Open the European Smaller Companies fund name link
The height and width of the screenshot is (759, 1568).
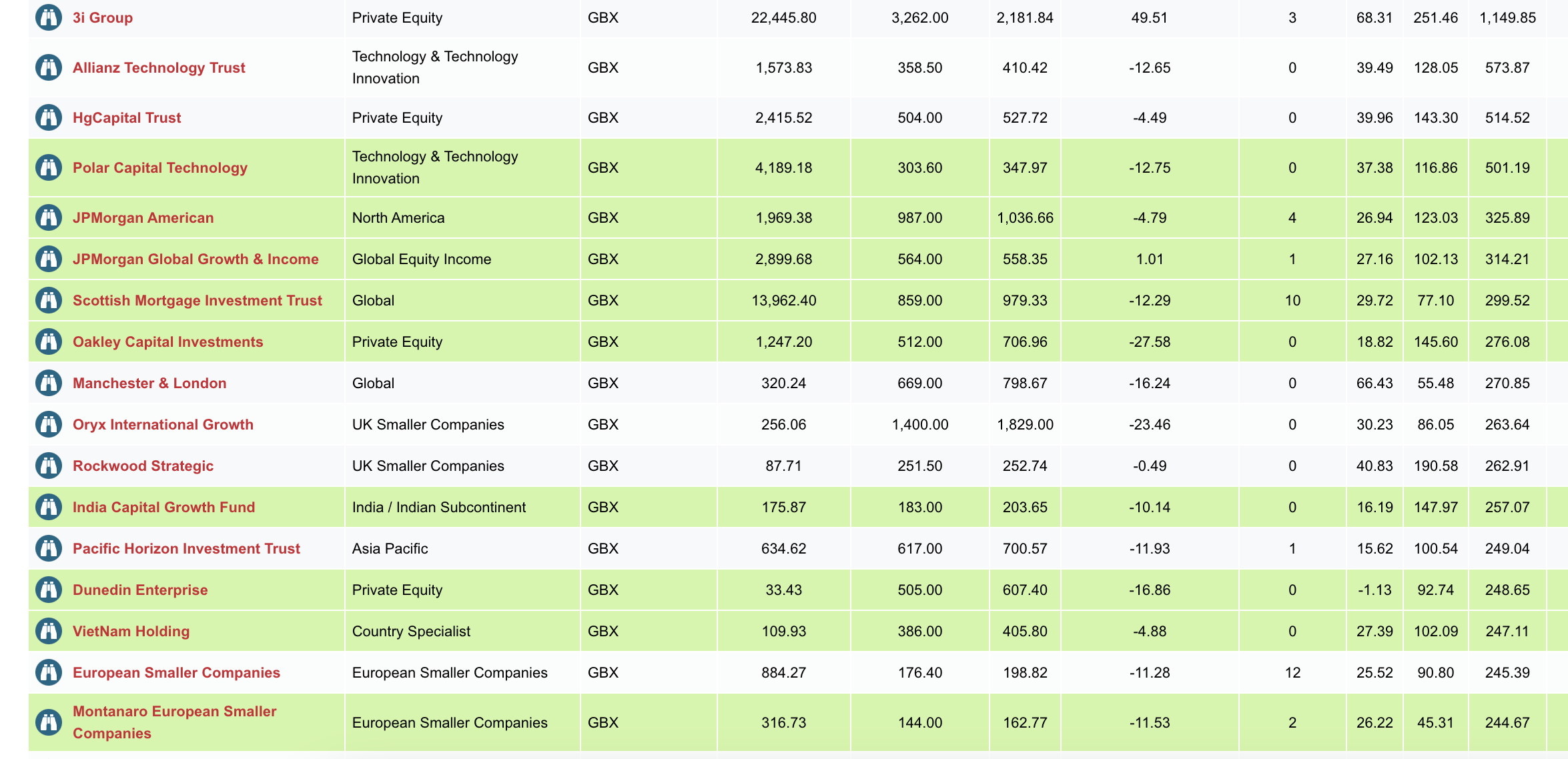(177, 672)
